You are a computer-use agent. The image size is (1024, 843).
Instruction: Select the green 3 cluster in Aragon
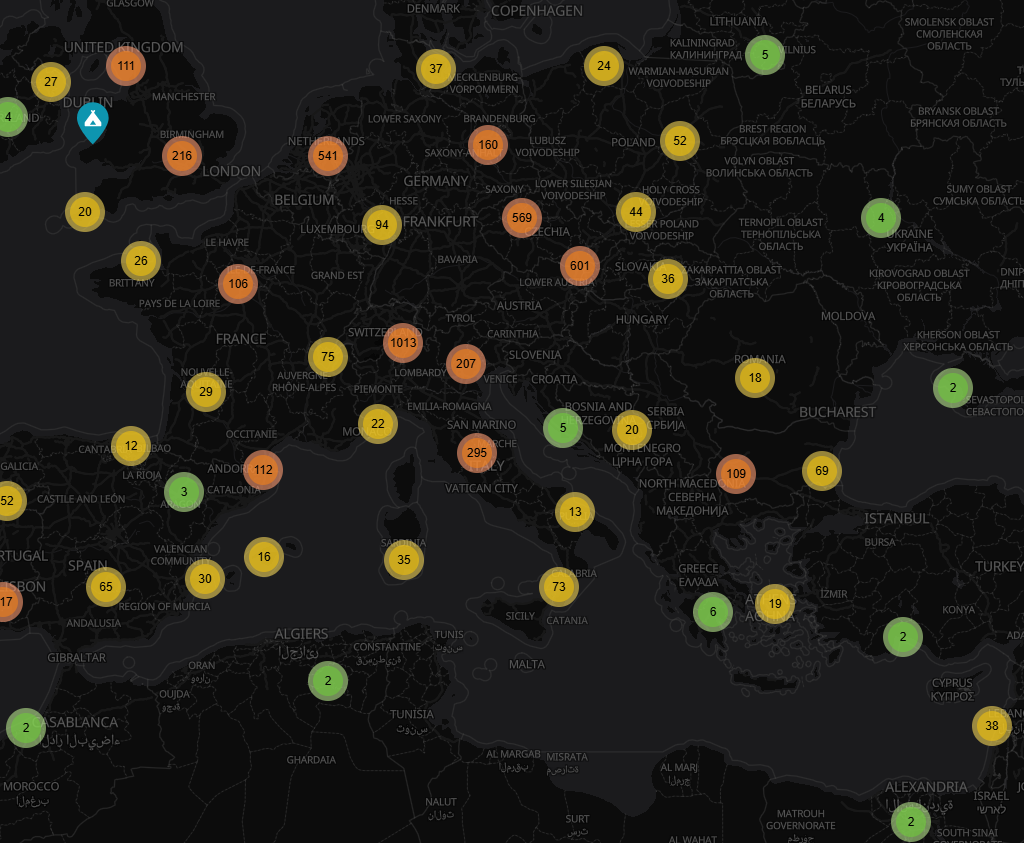click(184, 492)
